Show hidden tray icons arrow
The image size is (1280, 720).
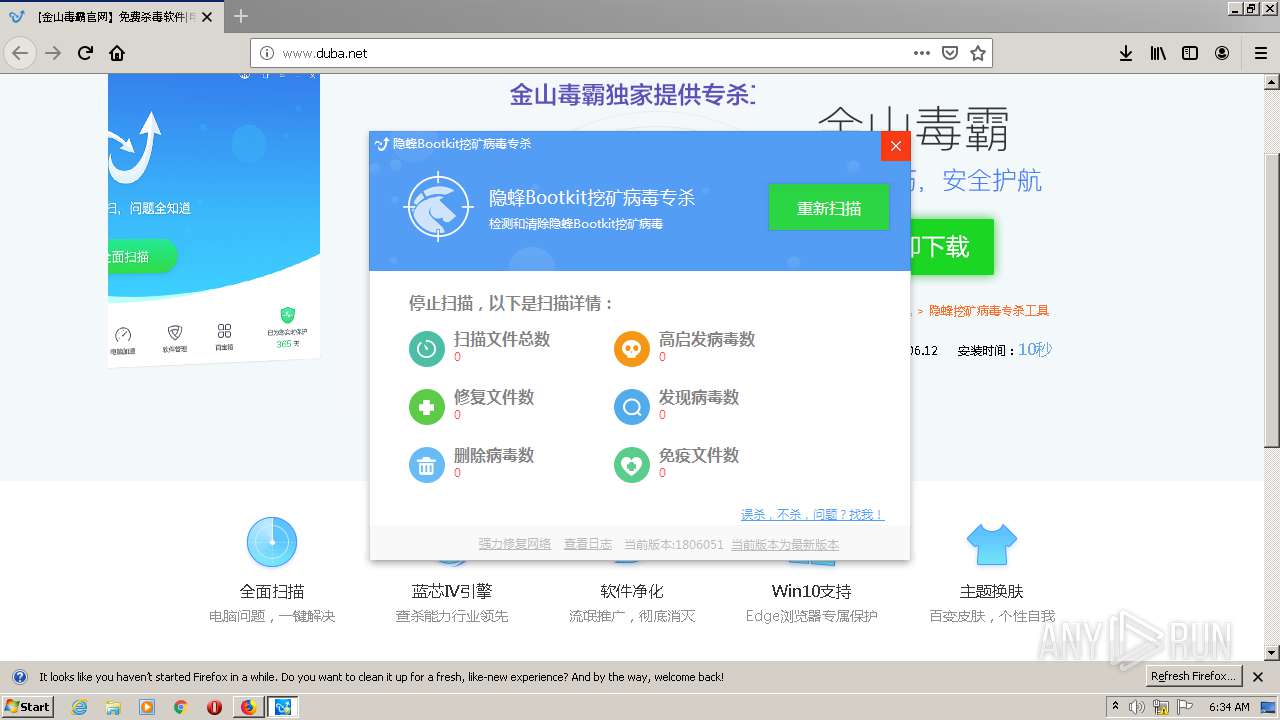tap(1115, 707)
